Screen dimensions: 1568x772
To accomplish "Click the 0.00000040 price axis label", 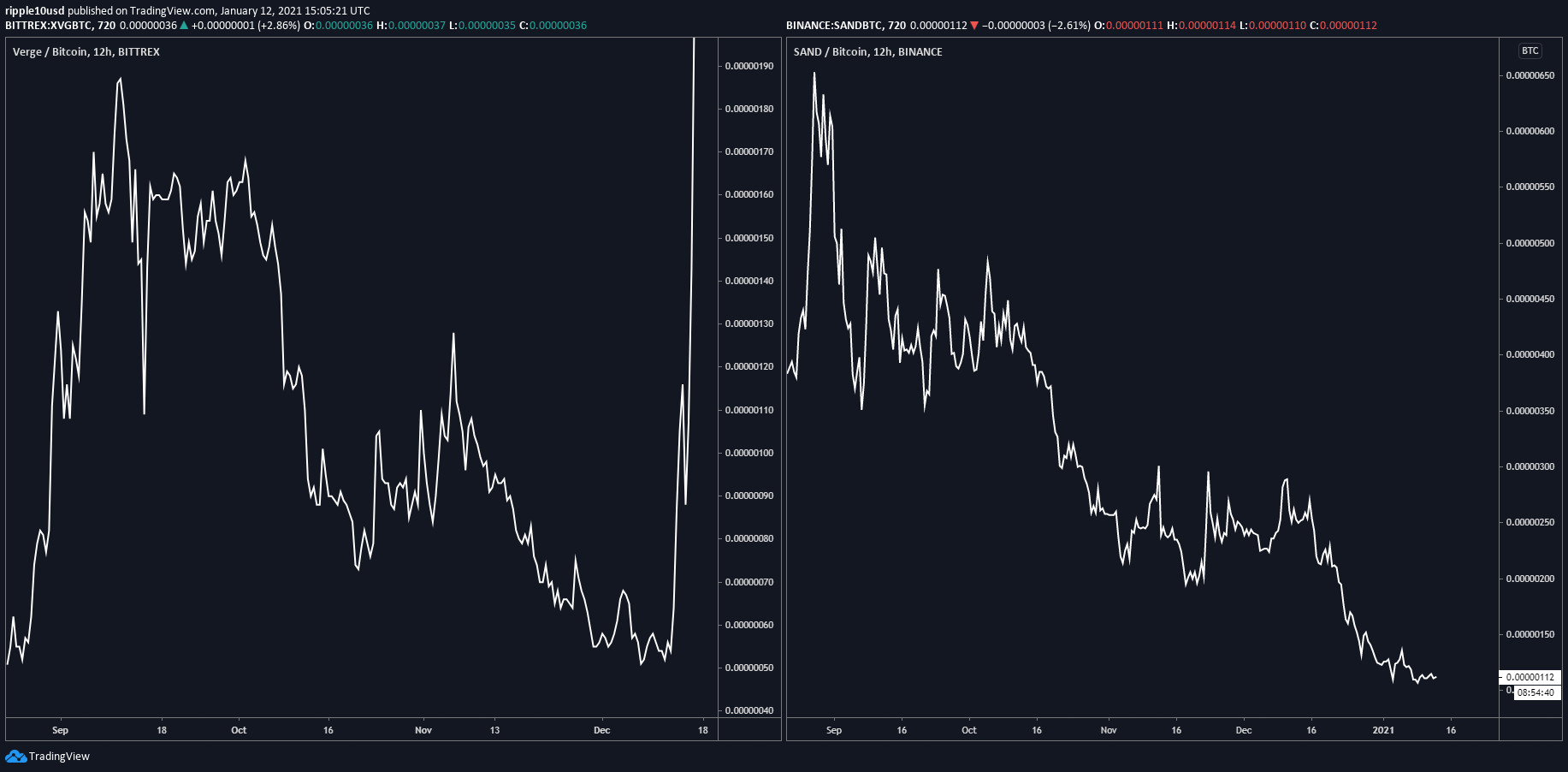I will (x=749, y=710).
